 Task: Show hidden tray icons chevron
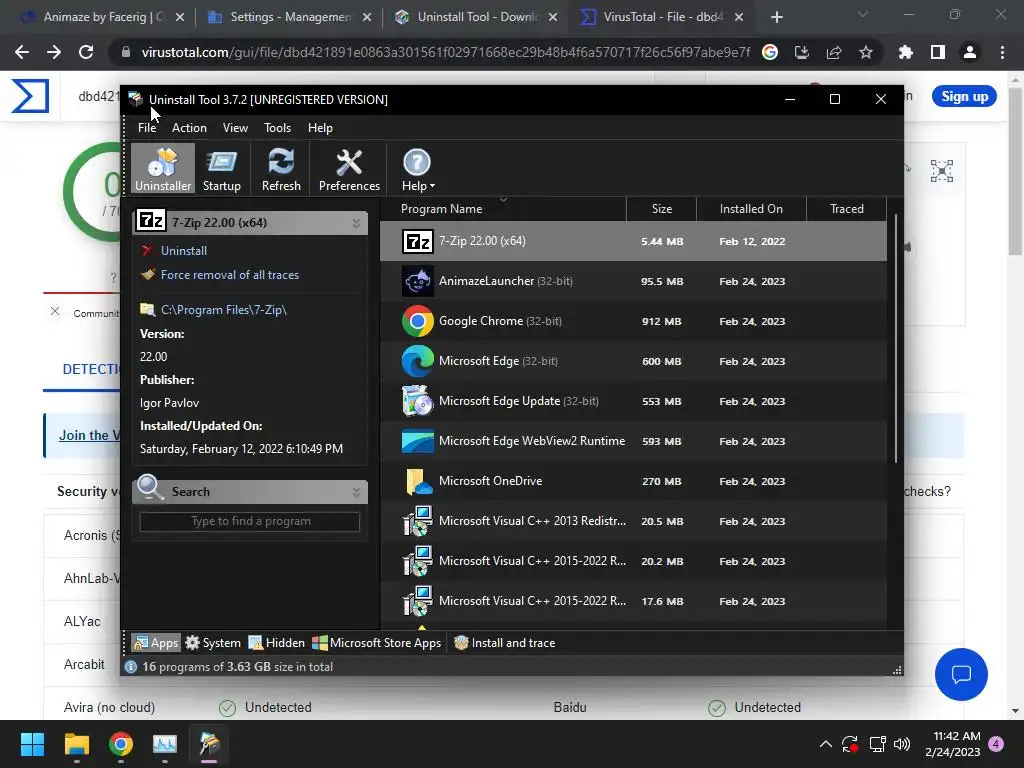coord(825,744)
